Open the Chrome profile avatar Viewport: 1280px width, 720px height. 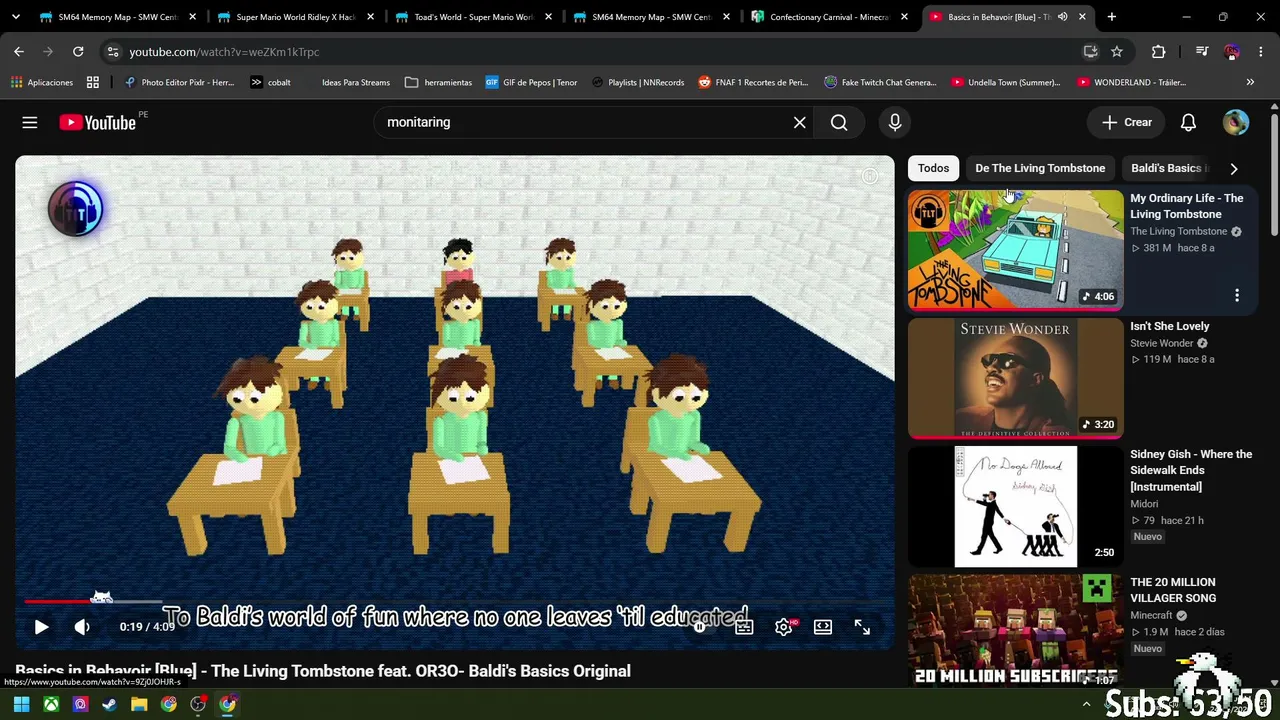click(x=1232, y=52)
